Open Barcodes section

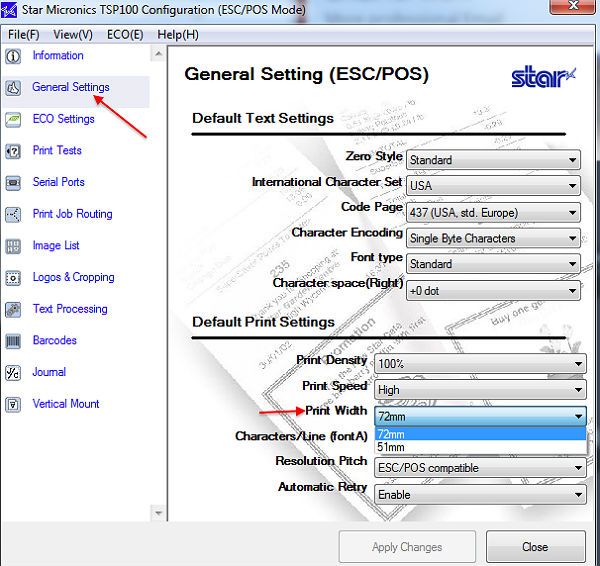pos(55,340)
